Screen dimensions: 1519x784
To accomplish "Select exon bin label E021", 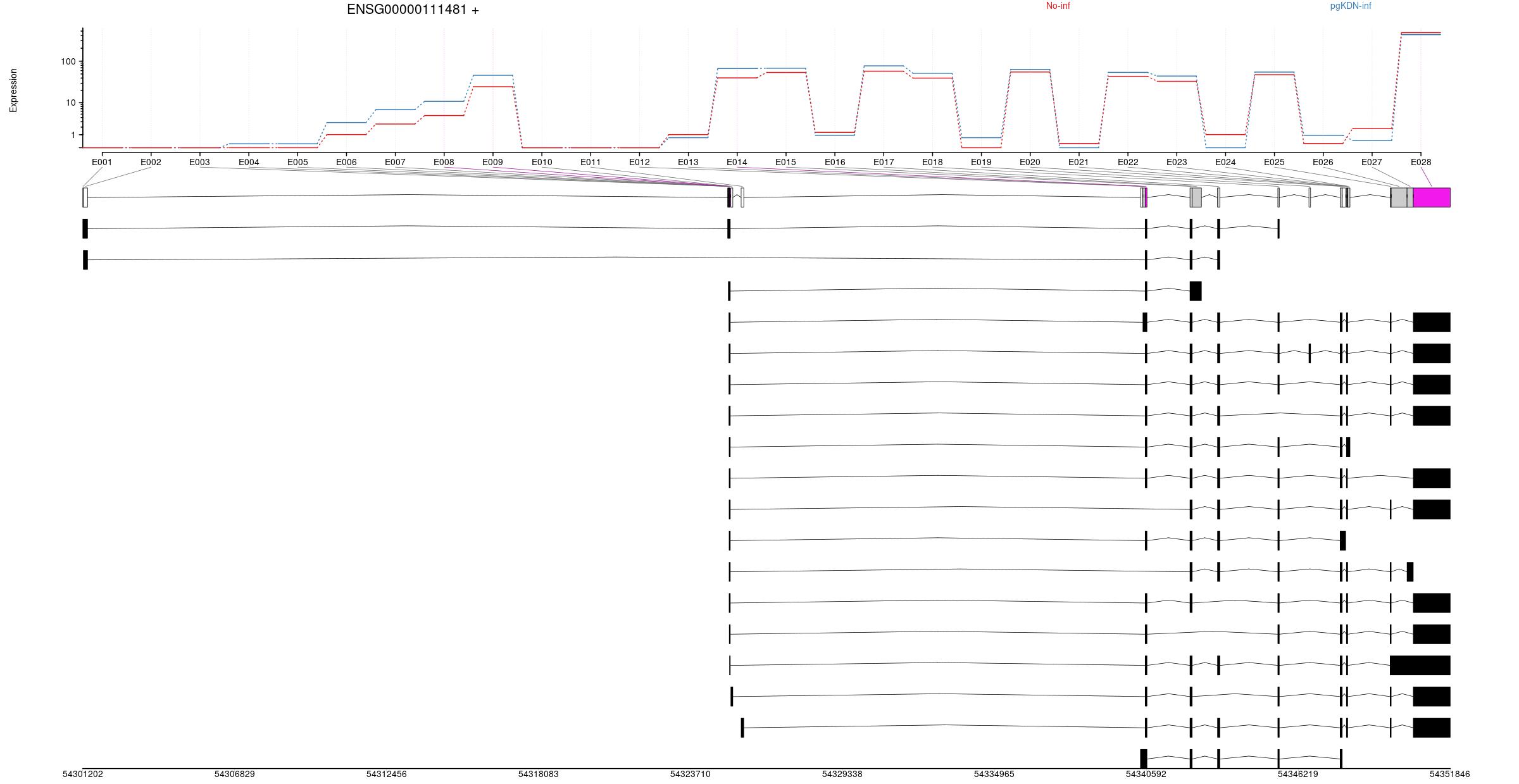I will coord(1078,162).
